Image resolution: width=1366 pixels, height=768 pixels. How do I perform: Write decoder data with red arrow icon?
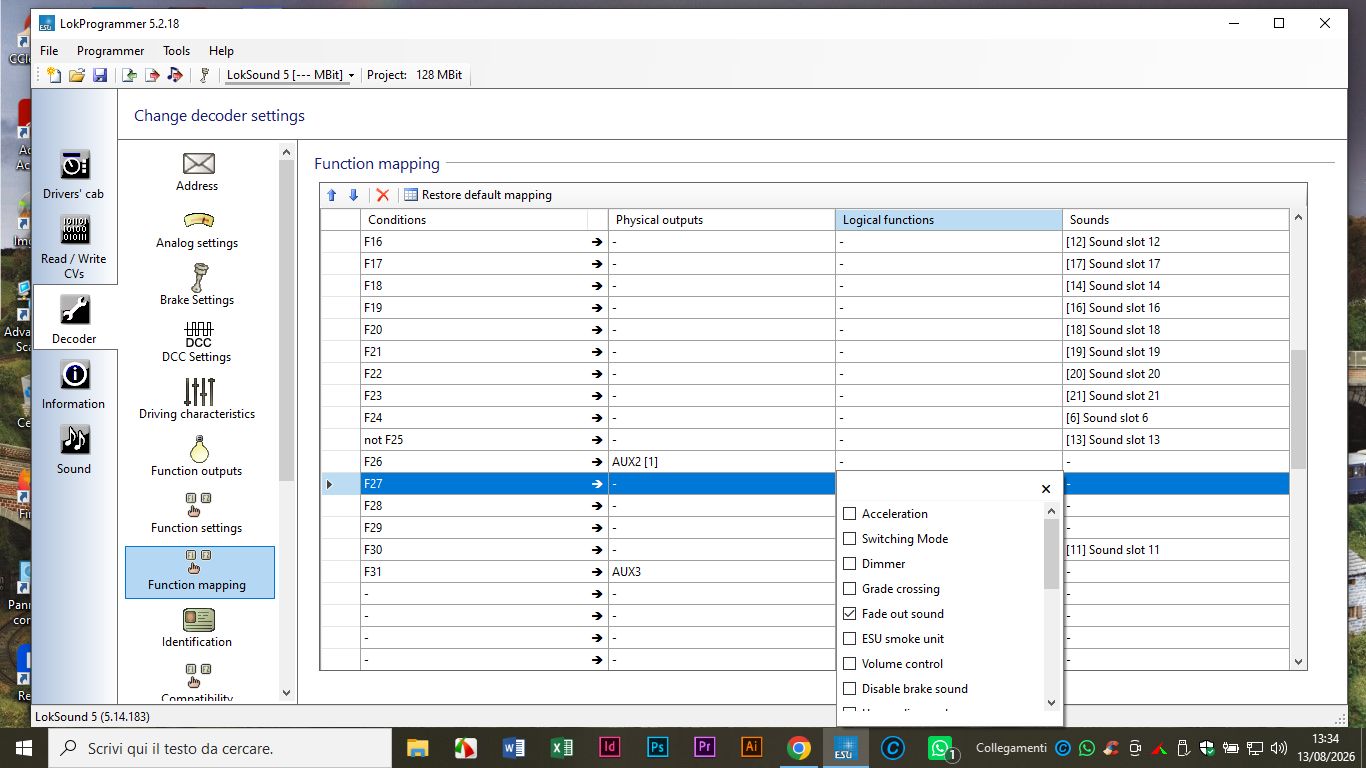152,75
